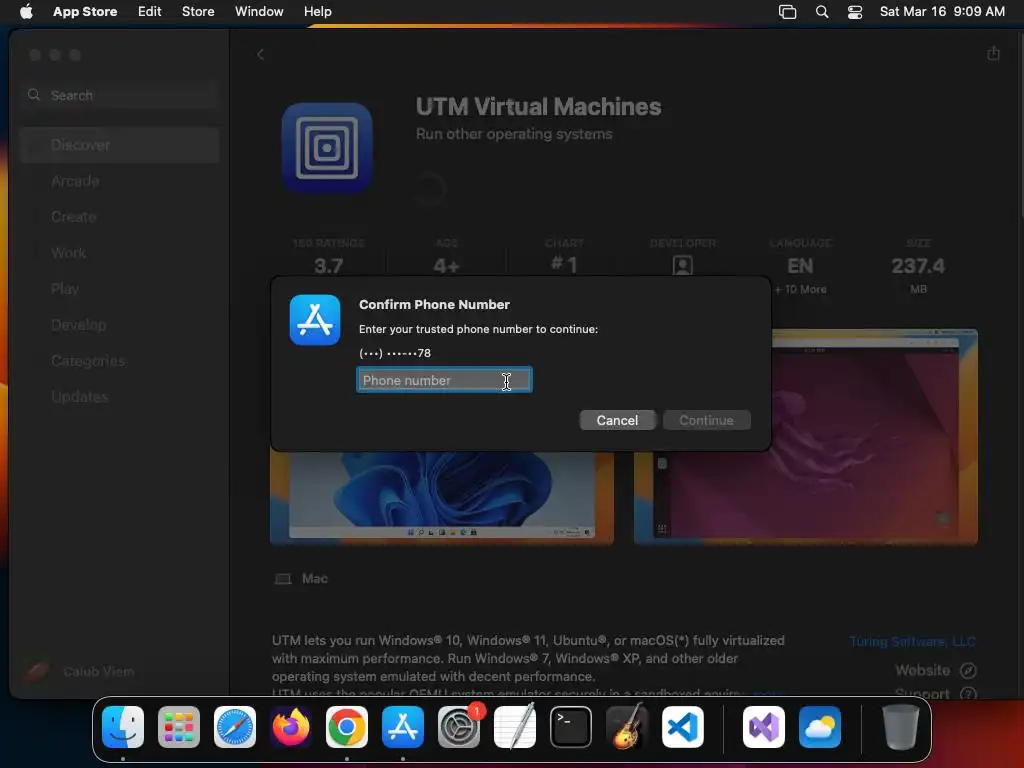The width and height of the screenshot is (1024, 768).
Task: Open the App Store menu
Action: pos(85,11)
